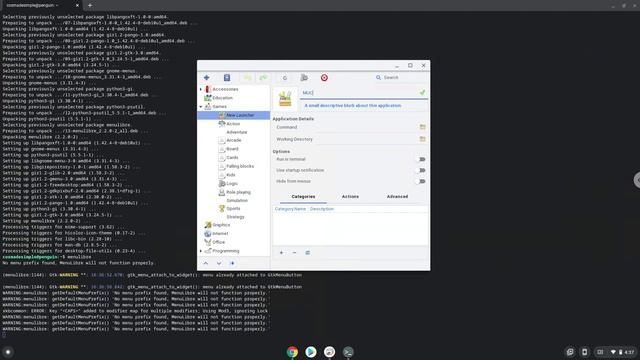The image size is (640, 360).
Task: Click the add launcher plus icon in MenuLibre toolbar
Action: point(207,78)
